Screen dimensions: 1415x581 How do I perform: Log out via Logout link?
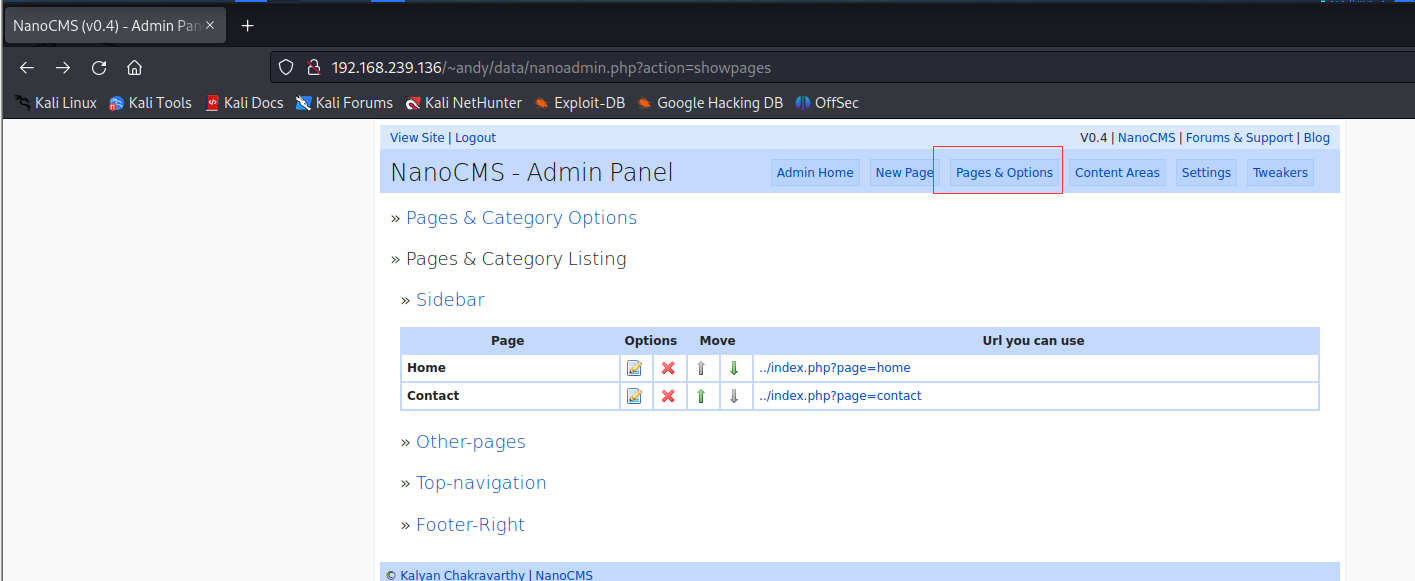point(475,138)
